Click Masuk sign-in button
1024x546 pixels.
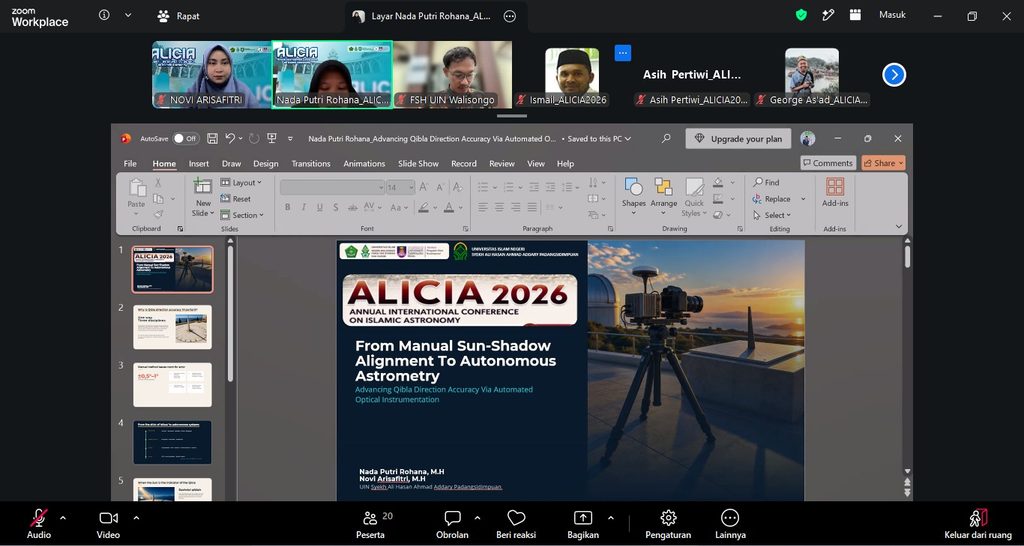(x=892, y=15)
